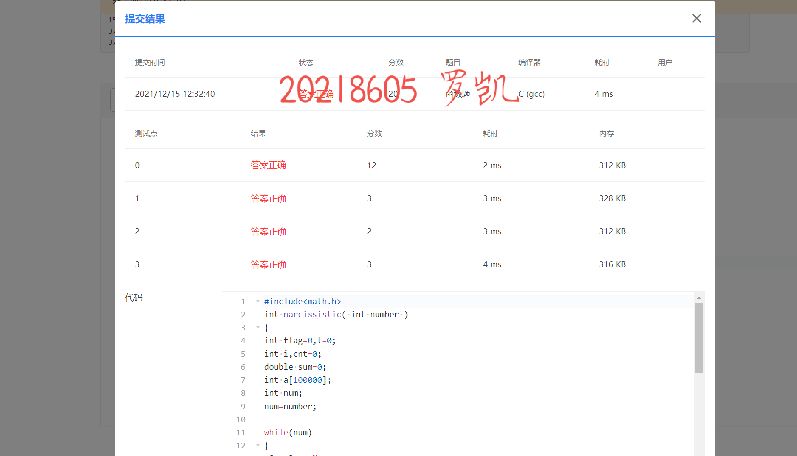This screenshot has width=797, height=456.
Task: Click 答案正确 result for test point 2
Action: point(268,231)
